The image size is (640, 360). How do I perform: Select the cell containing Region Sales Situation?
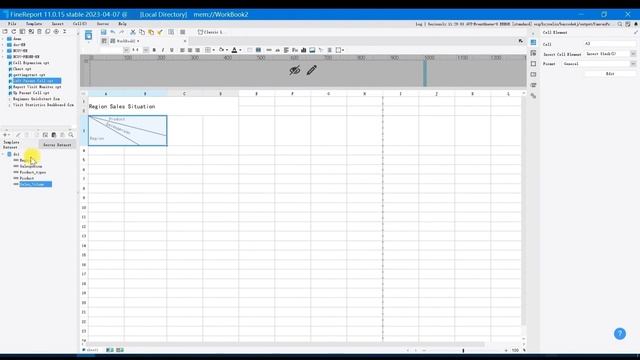coord(163,106)
